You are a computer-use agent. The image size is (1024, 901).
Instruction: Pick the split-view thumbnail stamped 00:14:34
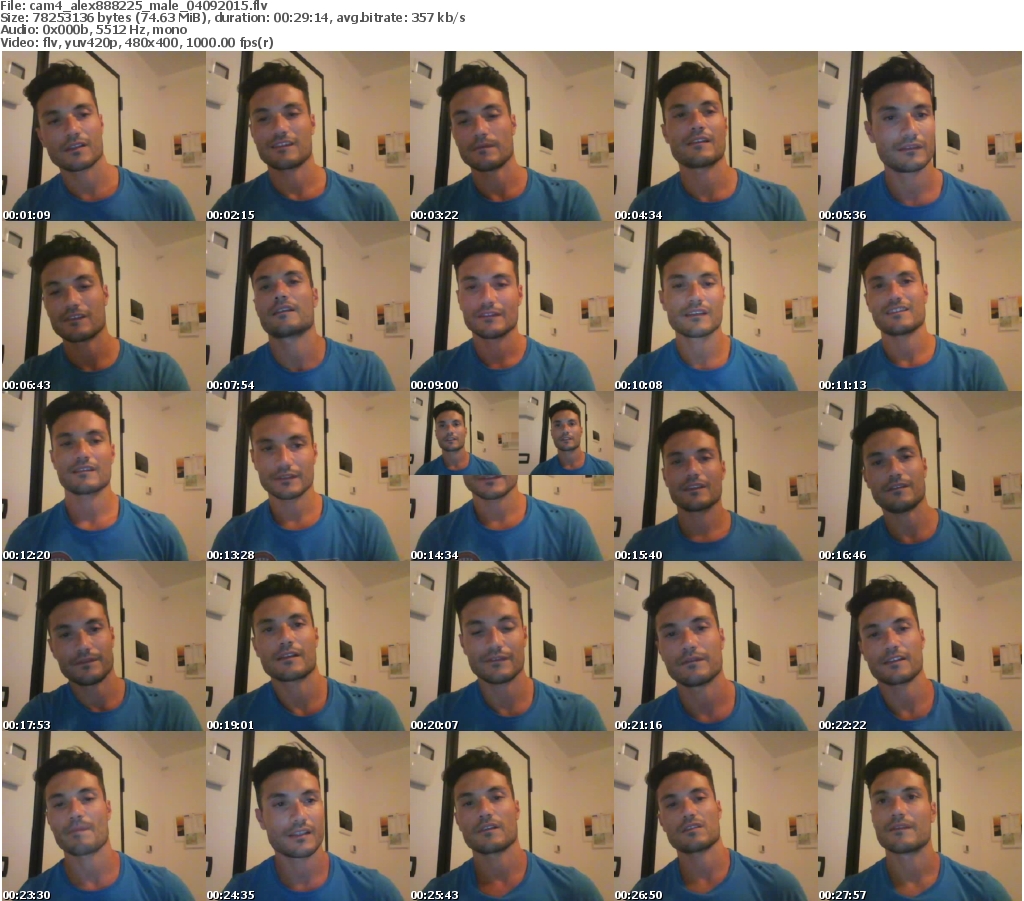(x=511, y=476)
